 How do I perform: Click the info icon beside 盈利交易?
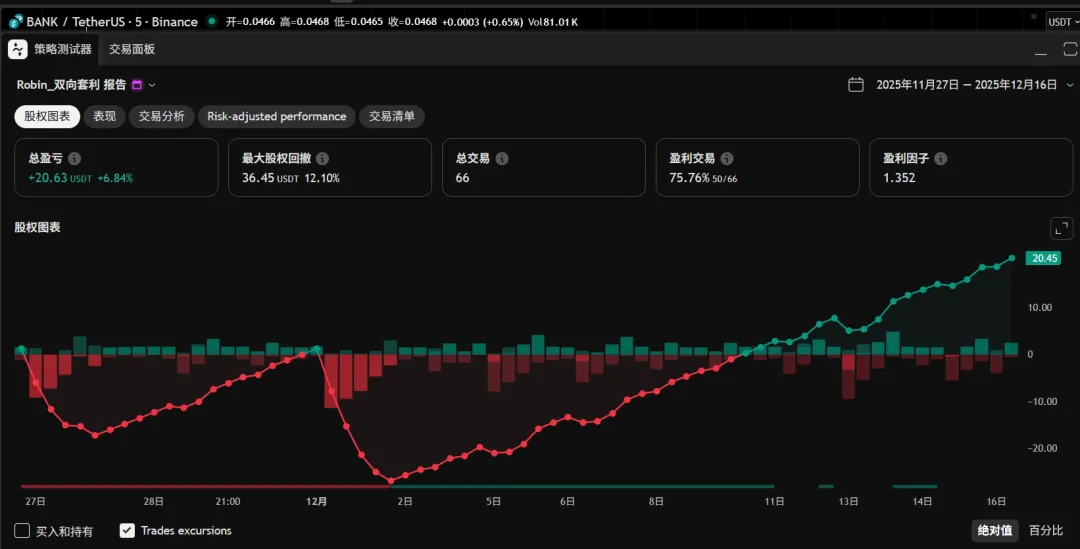point(727,159)
